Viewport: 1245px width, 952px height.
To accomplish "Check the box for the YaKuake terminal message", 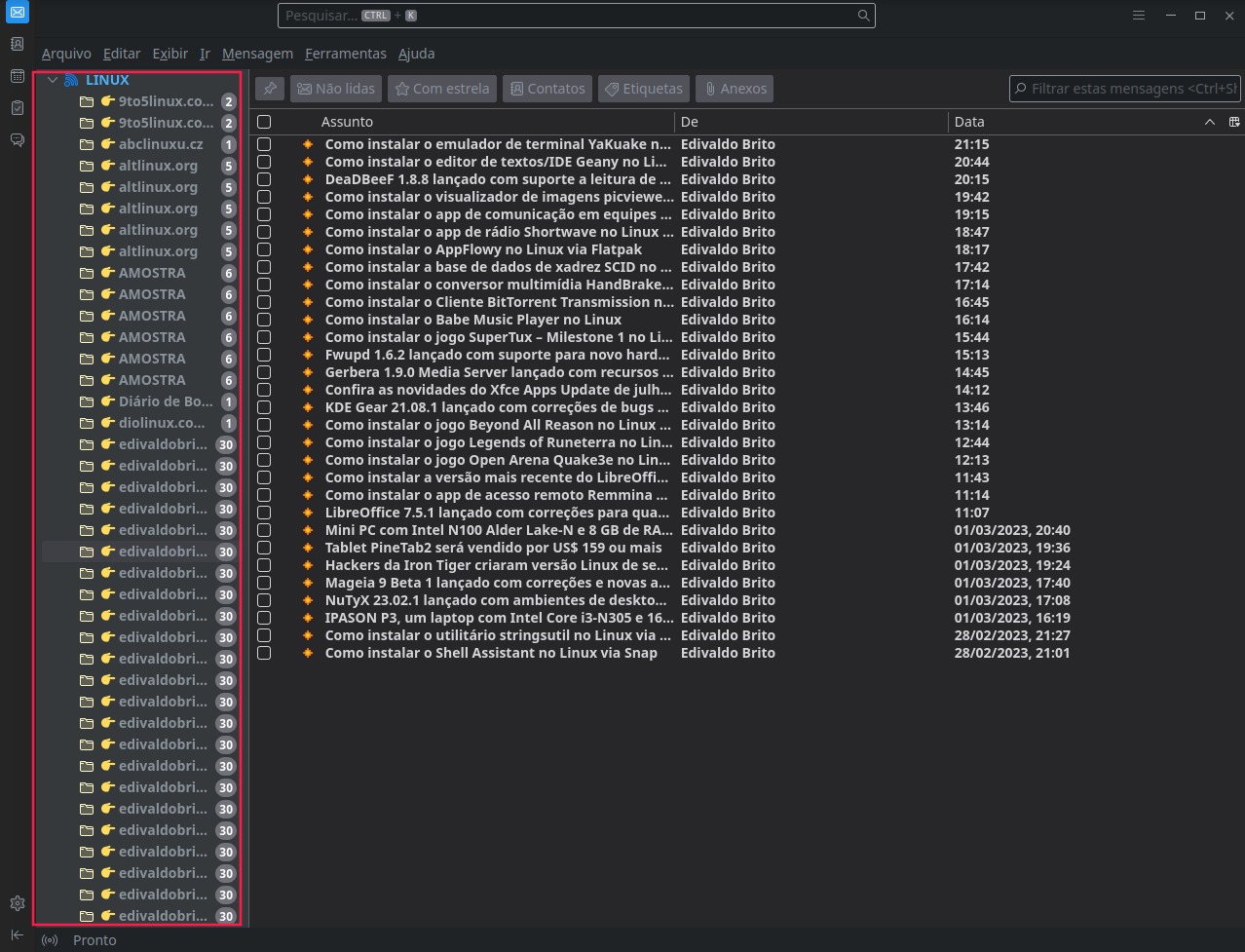I will pos(264,144).
